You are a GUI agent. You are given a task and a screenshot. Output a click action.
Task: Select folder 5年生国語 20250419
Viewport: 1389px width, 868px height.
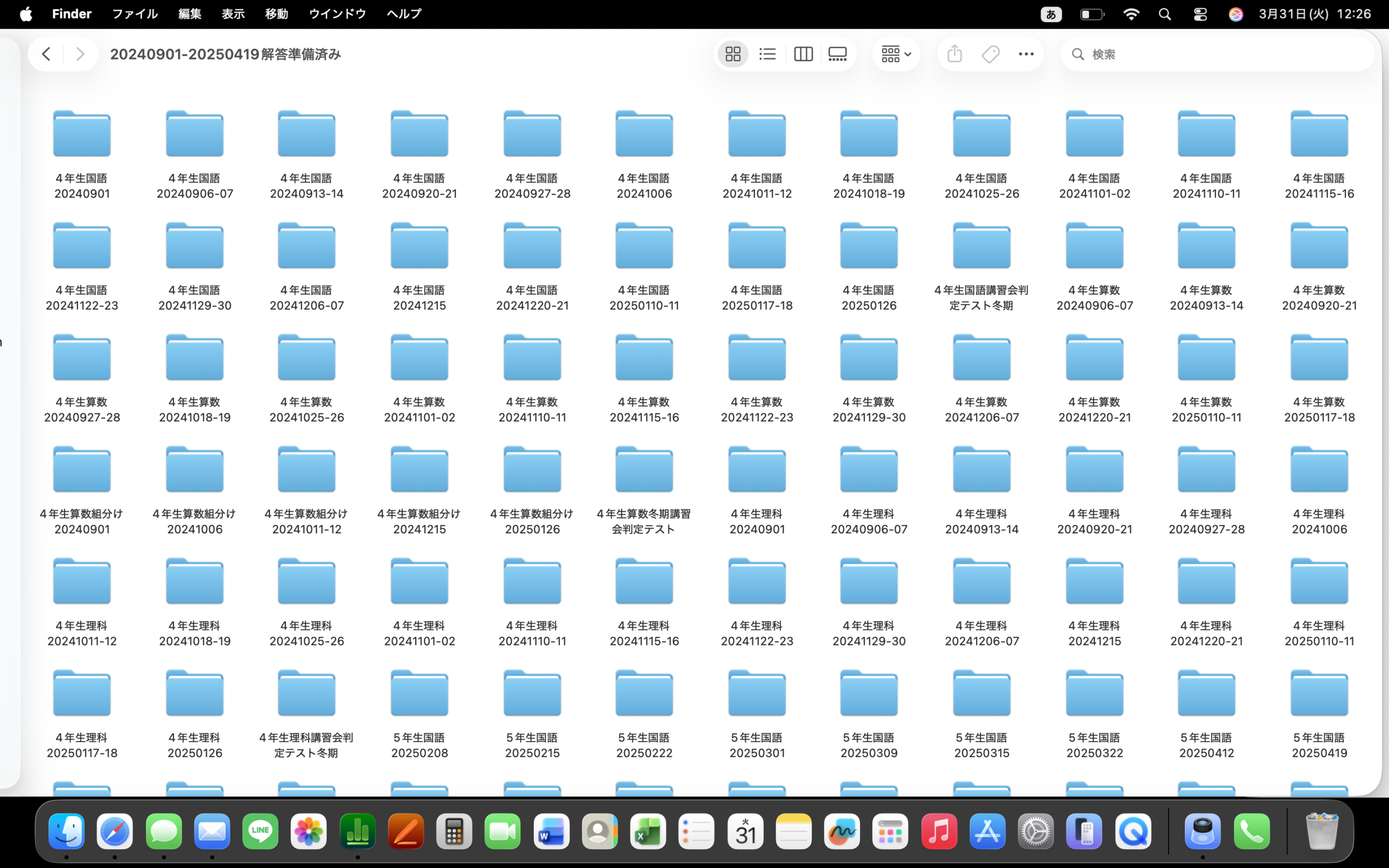tap(1319, 693)
